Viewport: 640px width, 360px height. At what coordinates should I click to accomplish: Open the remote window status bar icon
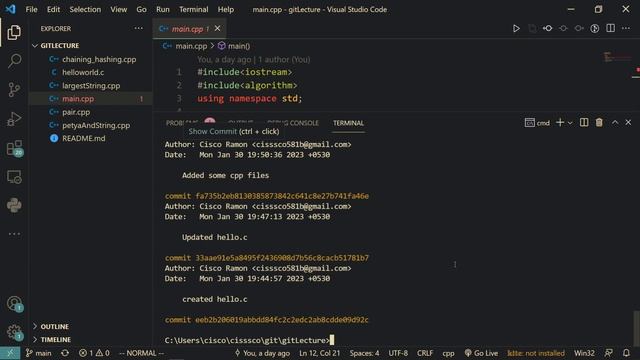pyautogui.click(x=10, y=353)
